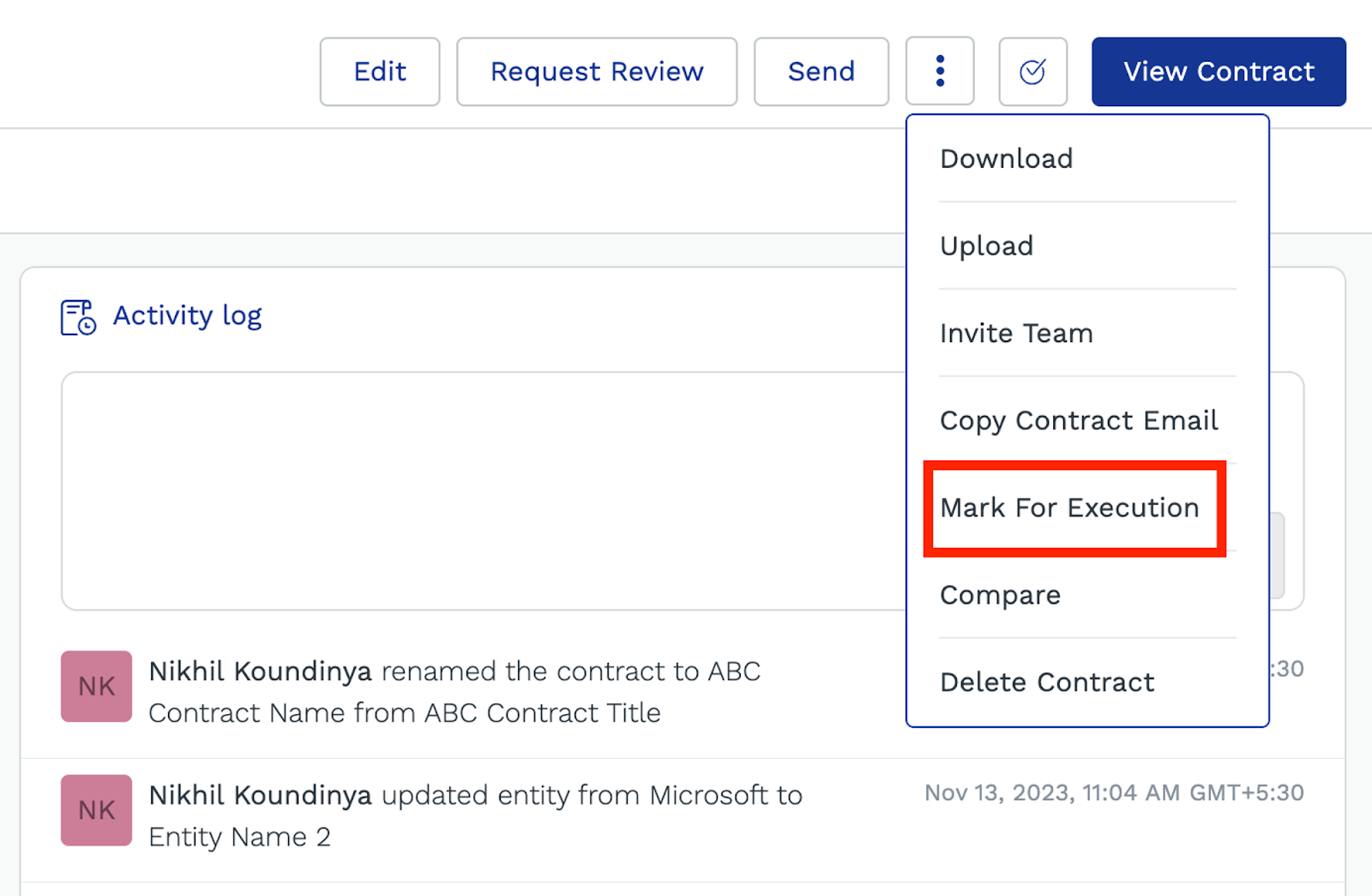Focus the activity log comment text box
The width and height of the screenshot is (1372, 896).
click(480, 490)
